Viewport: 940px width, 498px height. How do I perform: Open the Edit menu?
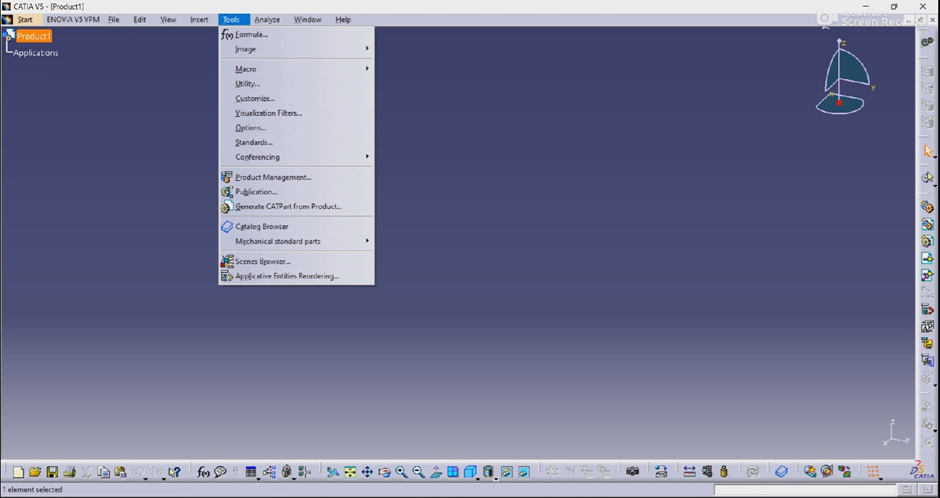pos(140,20)
